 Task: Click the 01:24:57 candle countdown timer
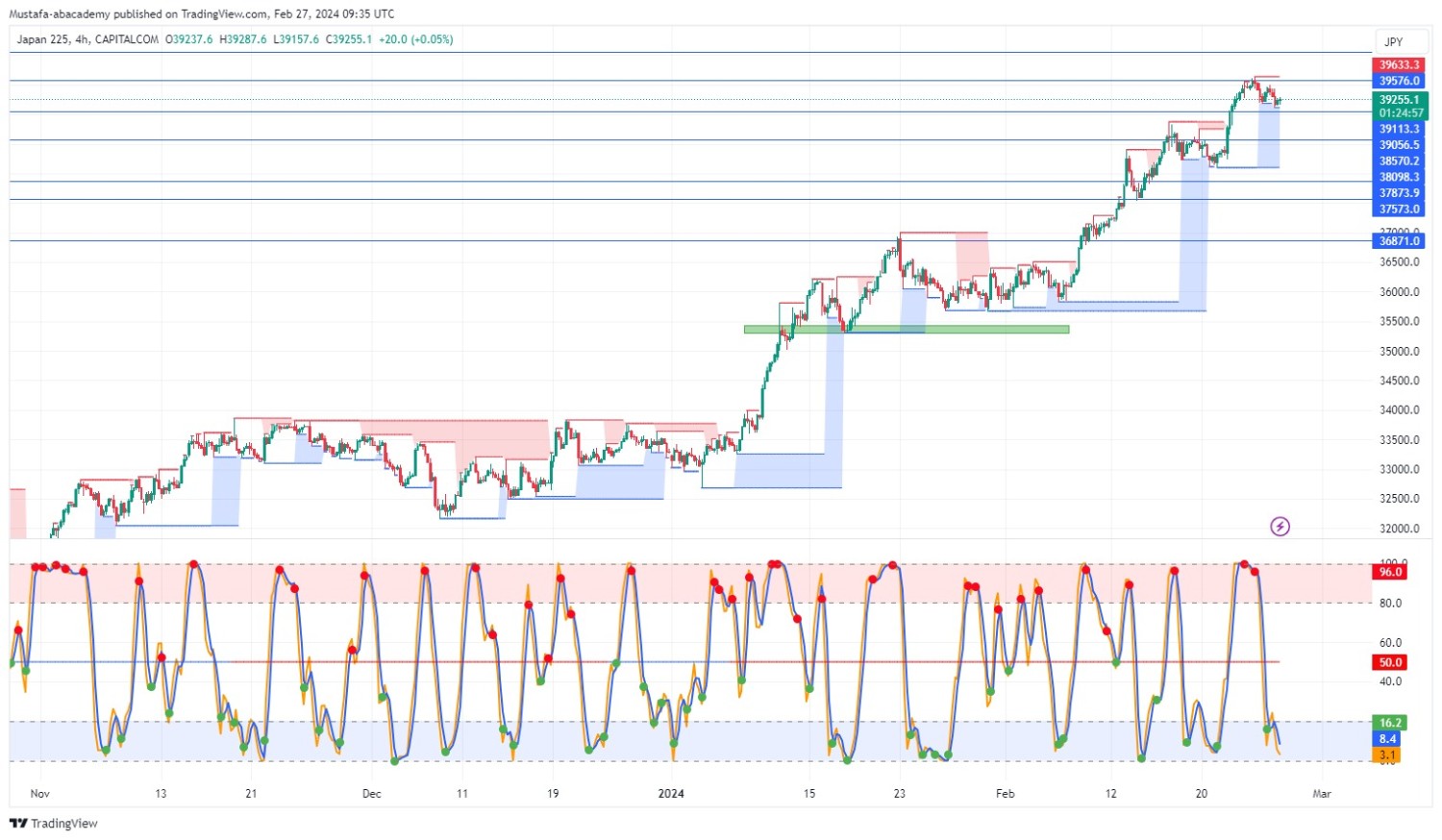pos(1401,113)
